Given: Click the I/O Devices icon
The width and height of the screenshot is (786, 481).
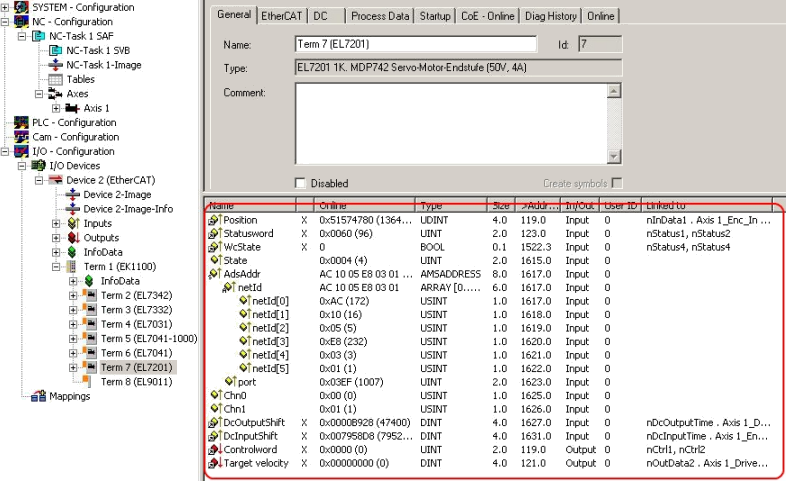Looking at the screenshot, I should pos(39,166).
